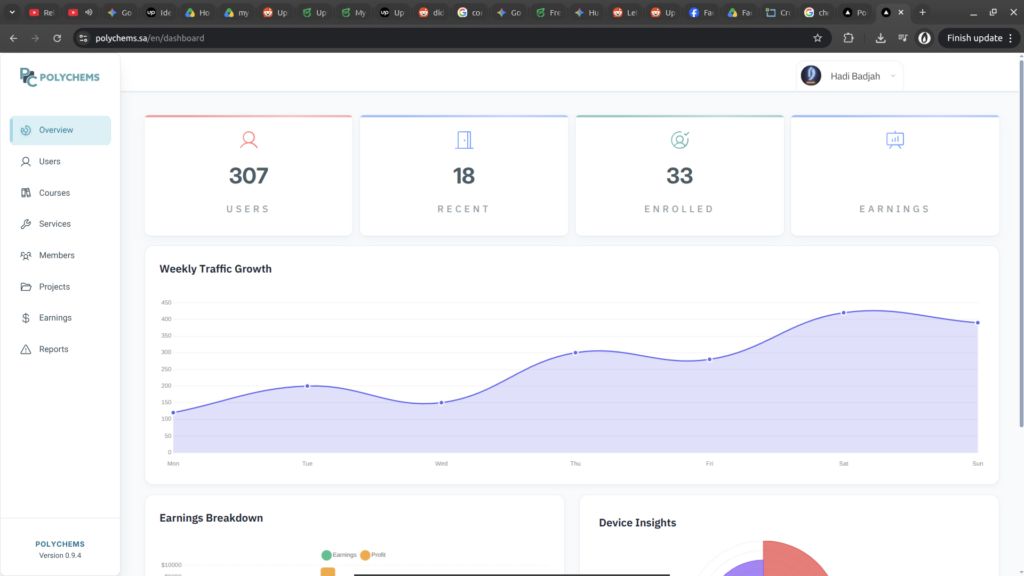Click the Thu data point on traffic chart
This screenshot has width=1024, height=576.
click(575, 353)
